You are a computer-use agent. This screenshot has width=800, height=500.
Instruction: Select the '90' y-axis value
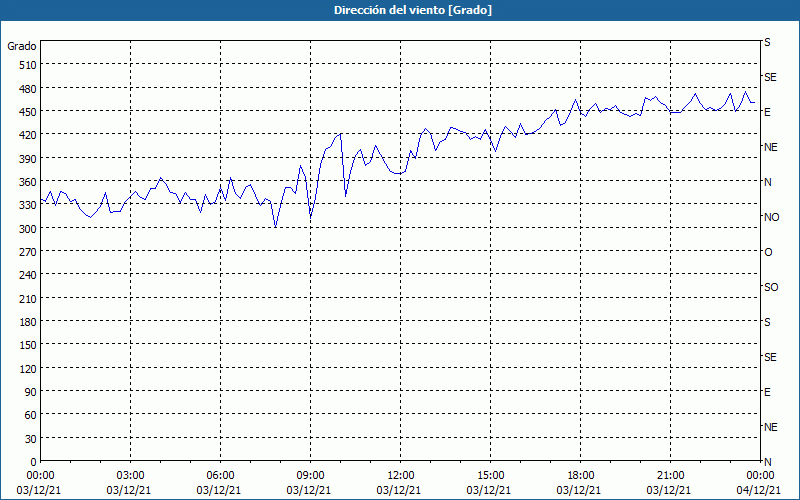pyautogui.click(x=31, y=392)
